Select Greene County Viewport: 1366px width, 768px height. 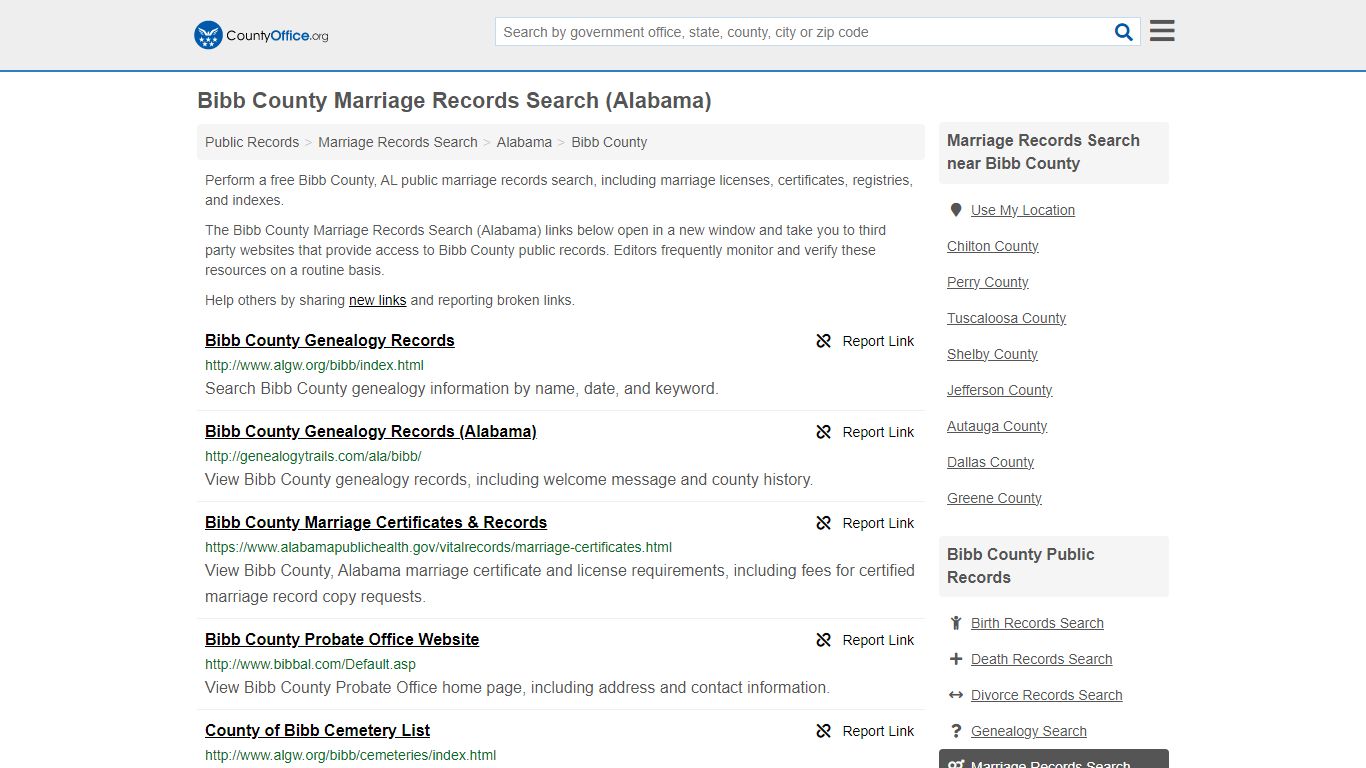coord(994,498)
